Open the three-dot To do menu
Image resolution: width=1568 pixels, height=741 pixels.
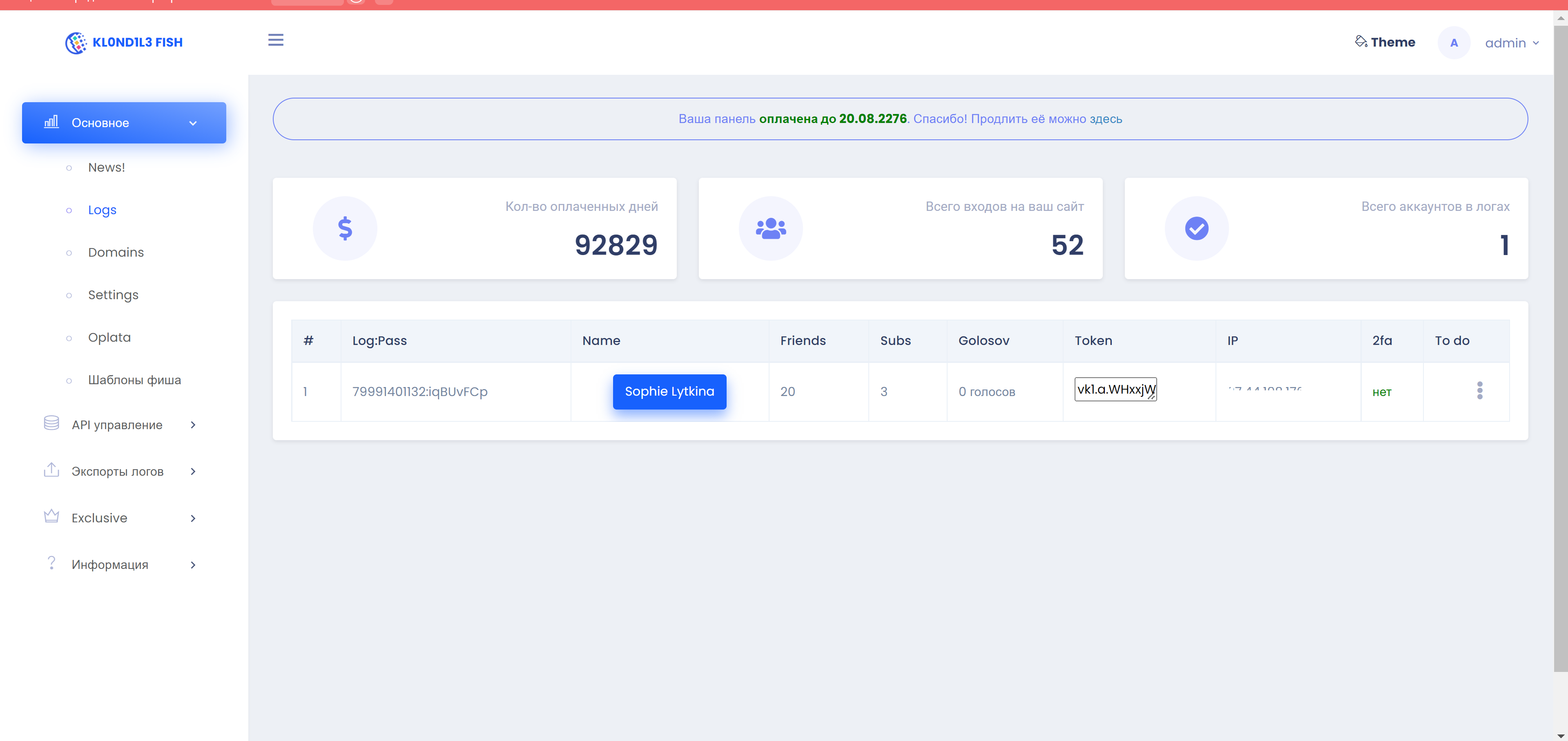pyautogui.click(x=1479, y=391)
